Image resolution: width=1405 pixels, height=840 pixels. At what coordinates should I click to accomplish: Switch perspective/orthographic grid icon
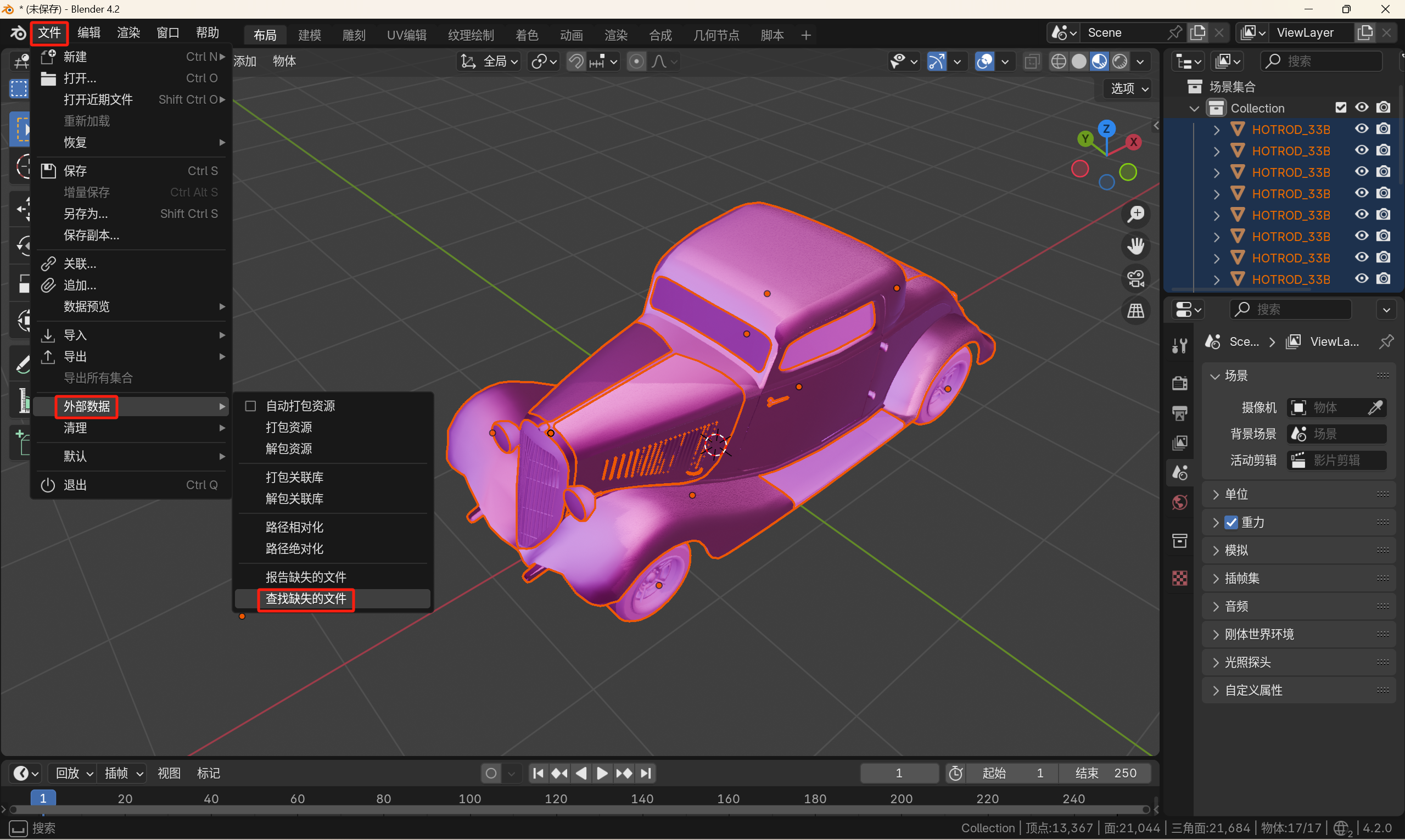click(x=1135, y=311)
